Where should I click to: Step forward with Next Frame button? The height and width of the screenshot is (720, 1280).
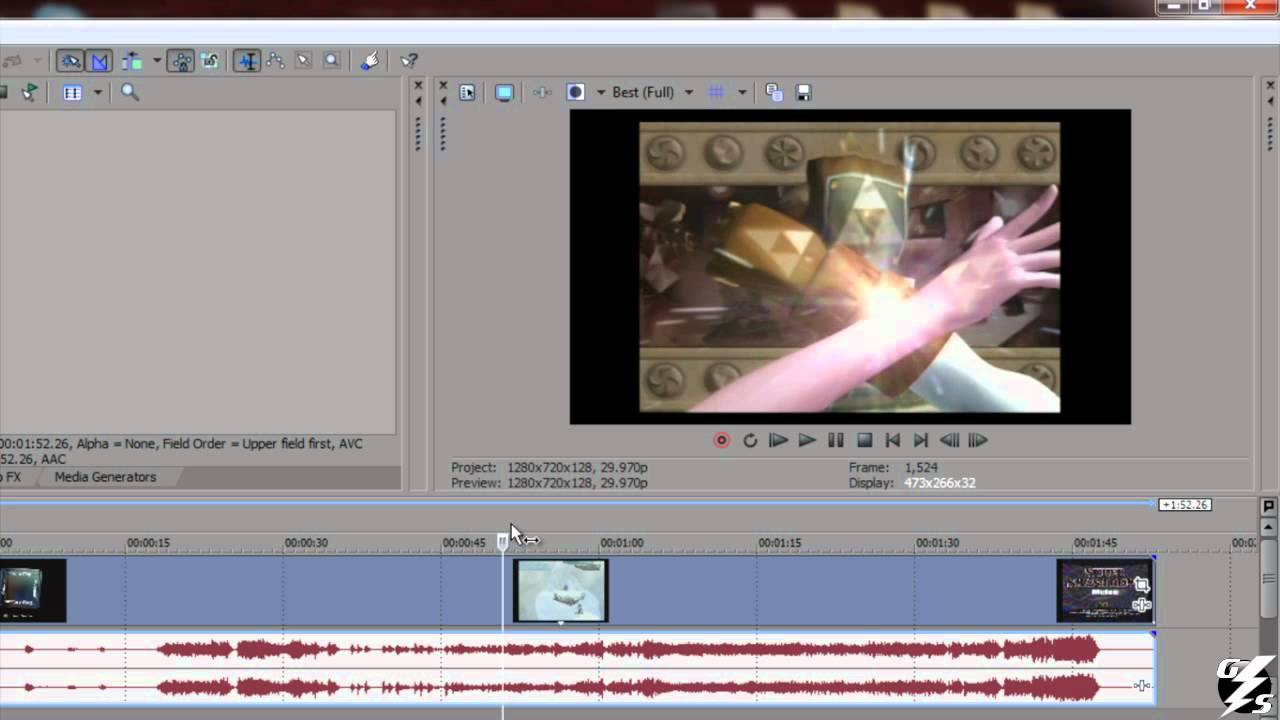coord(979,440)
